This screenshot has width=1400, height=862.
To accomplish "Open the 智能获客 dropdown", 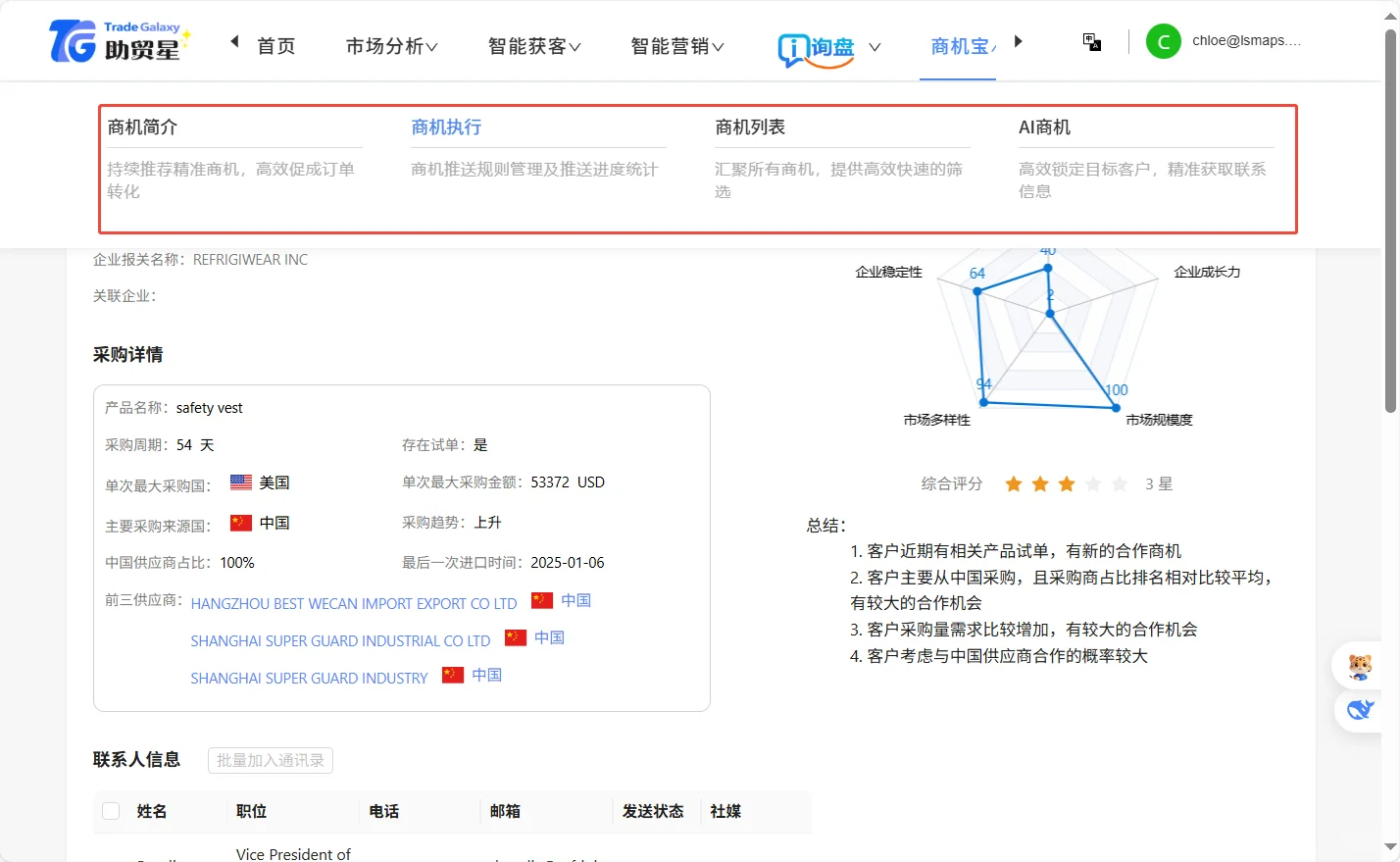I will point(533,45).
